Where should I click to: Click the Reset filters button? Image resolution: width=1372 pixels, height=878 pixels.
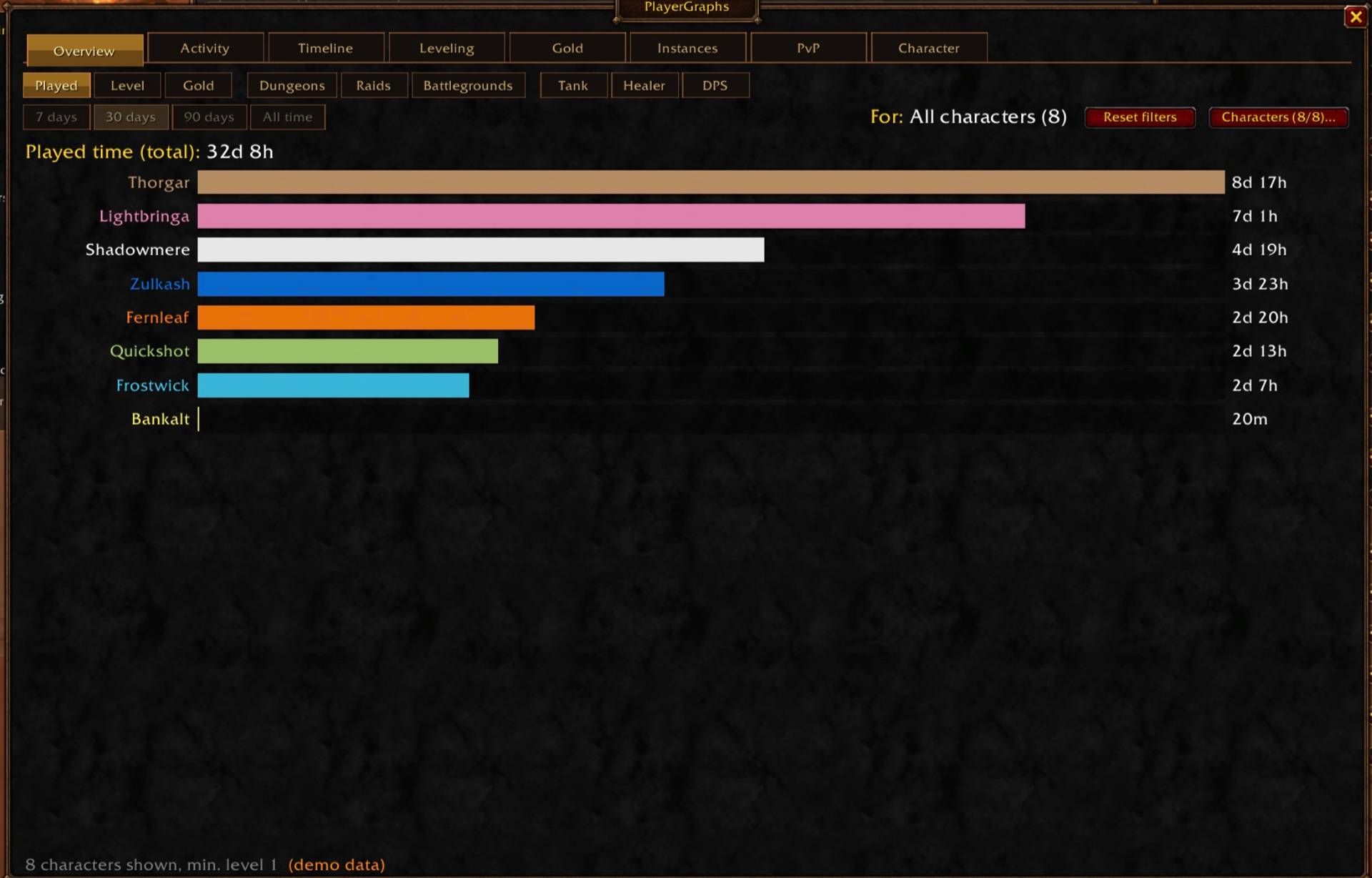coord(1140,117)
